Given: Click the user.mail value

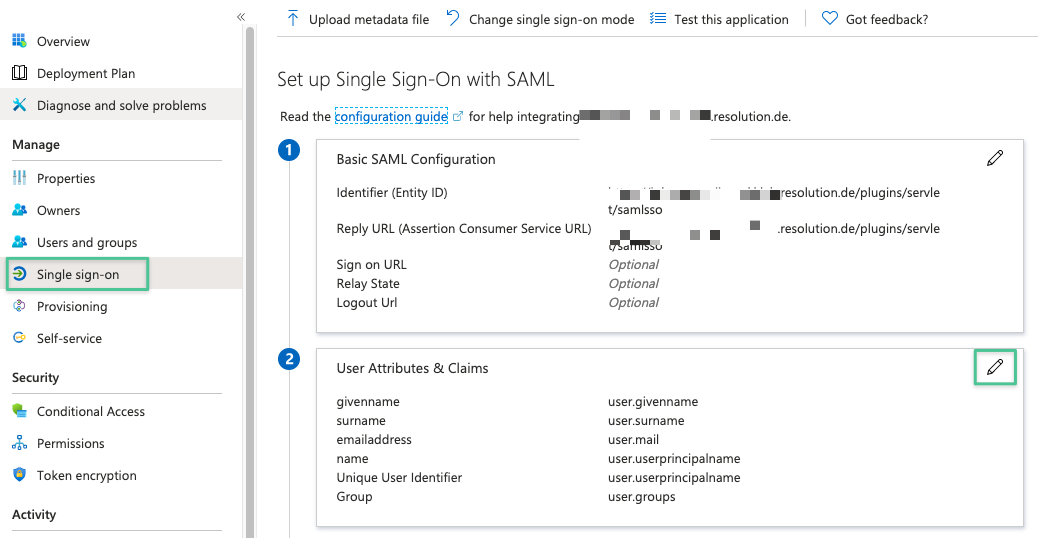Looking at the screenshot, I should [634, 439].
